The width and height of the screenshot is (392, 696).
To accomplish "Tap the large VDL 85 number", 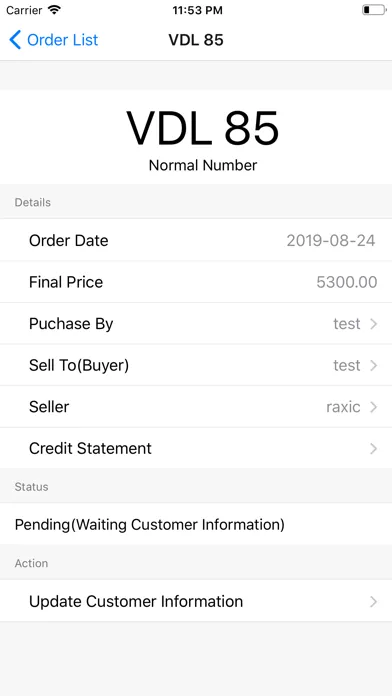I will [203, 129].
